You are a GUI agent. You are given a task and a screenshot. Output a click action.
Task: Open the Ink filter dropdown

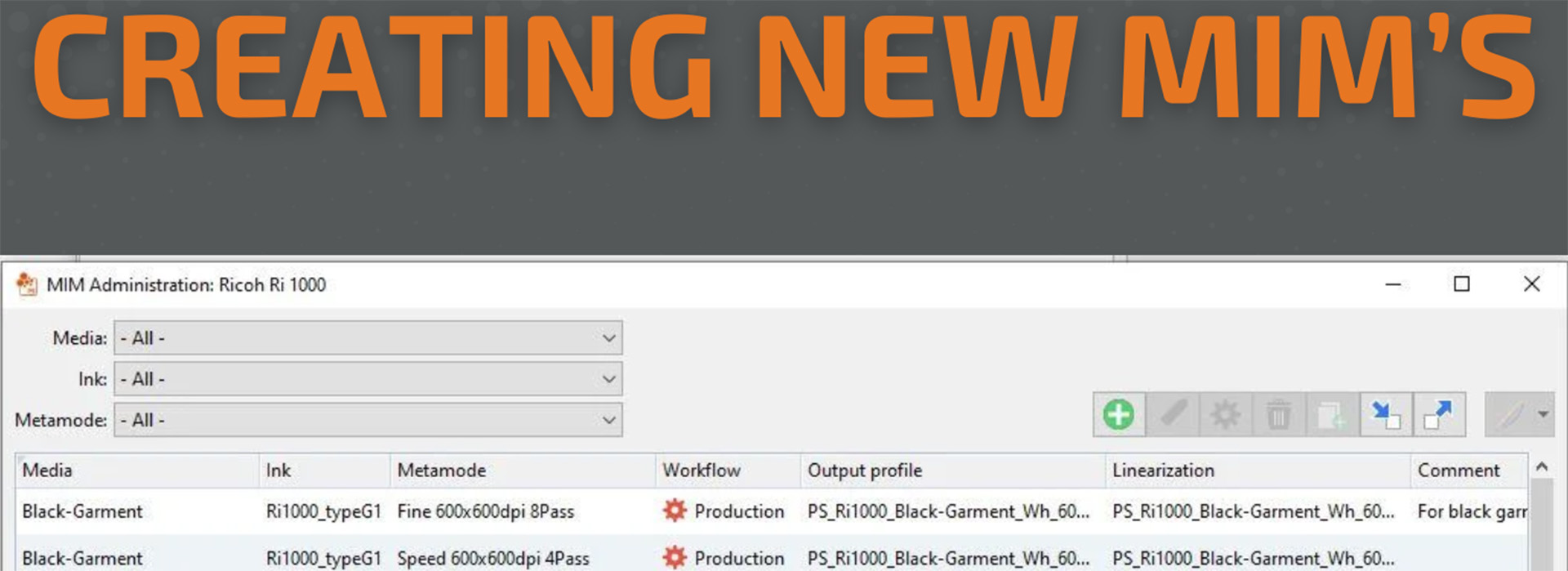pos(368,379)
